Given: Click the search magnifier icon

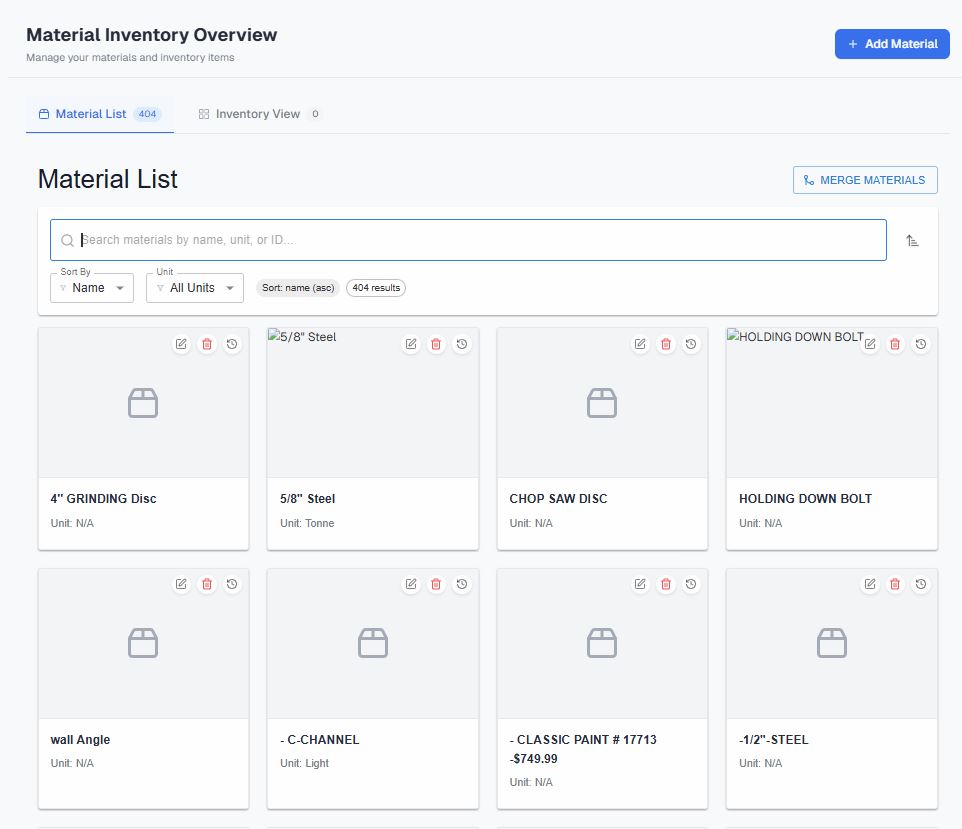Looking at the screenshot, I should coord(67,240).
